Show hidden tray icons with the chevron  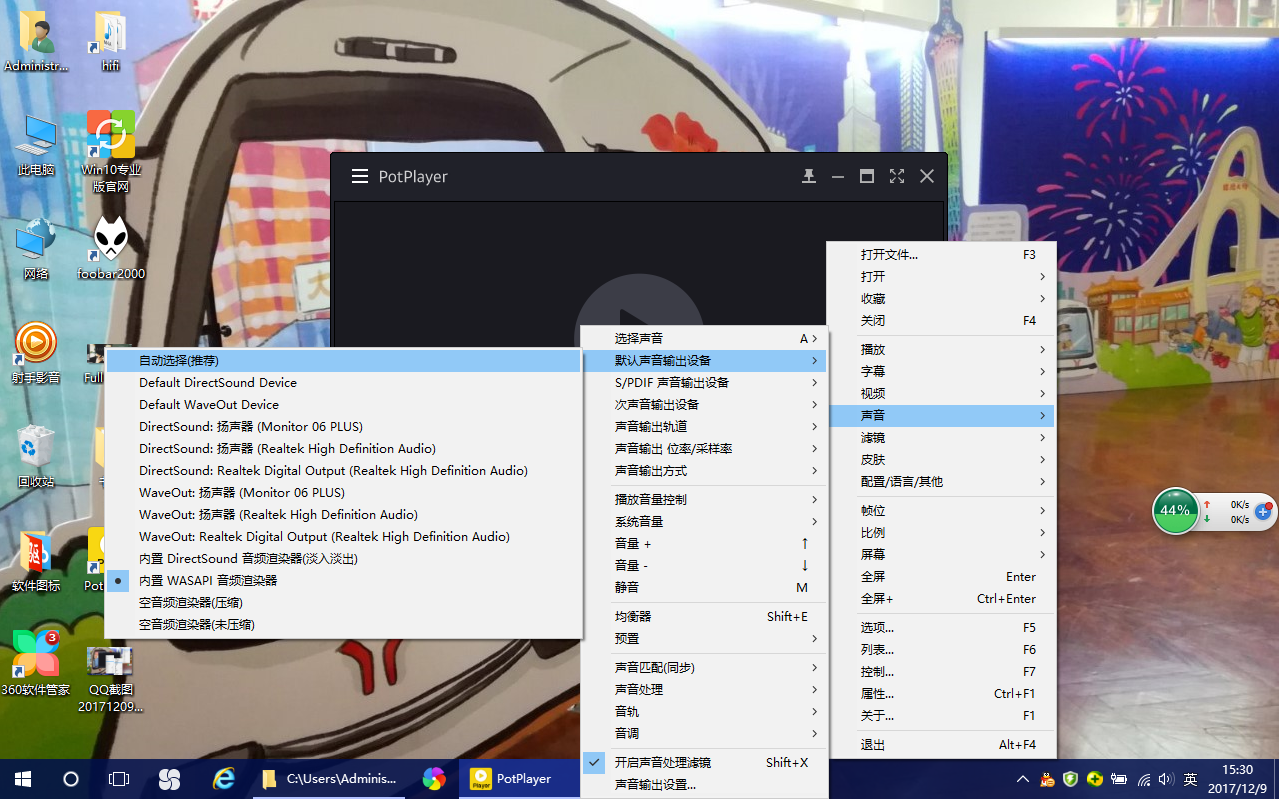tap(1022, 779)
